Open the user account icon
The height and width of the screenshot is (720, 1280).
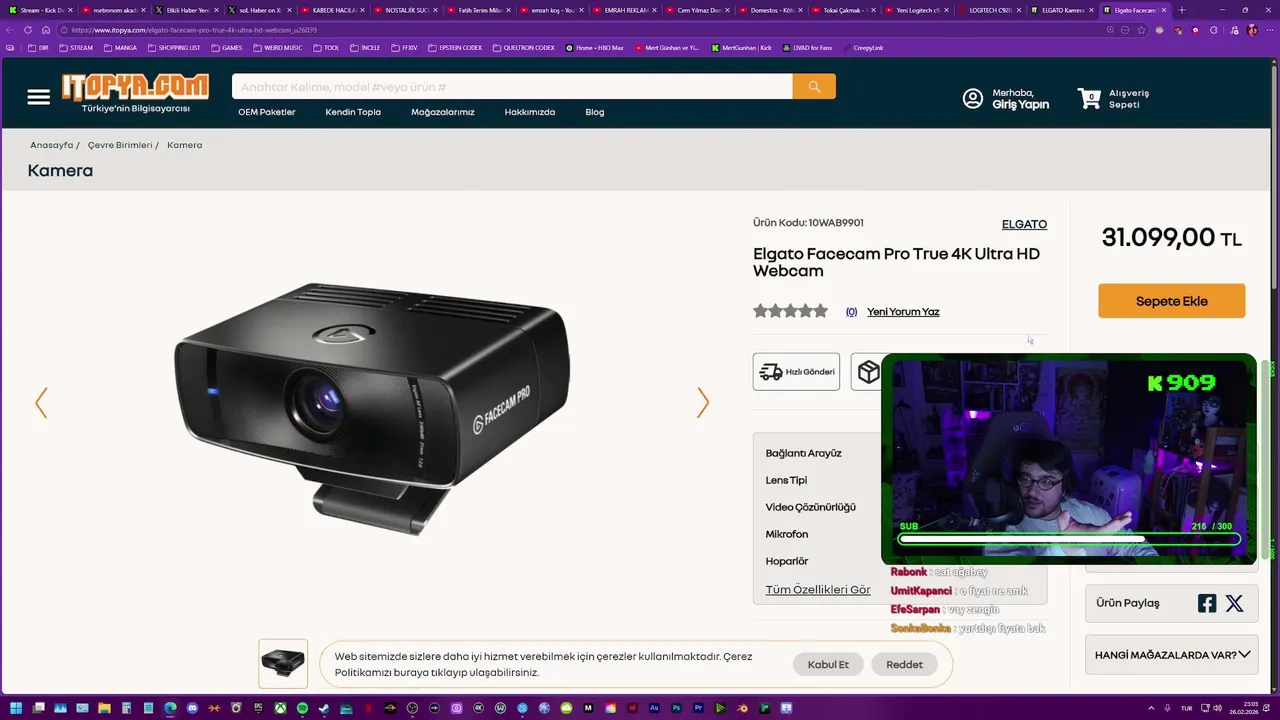tap(973, 98)
